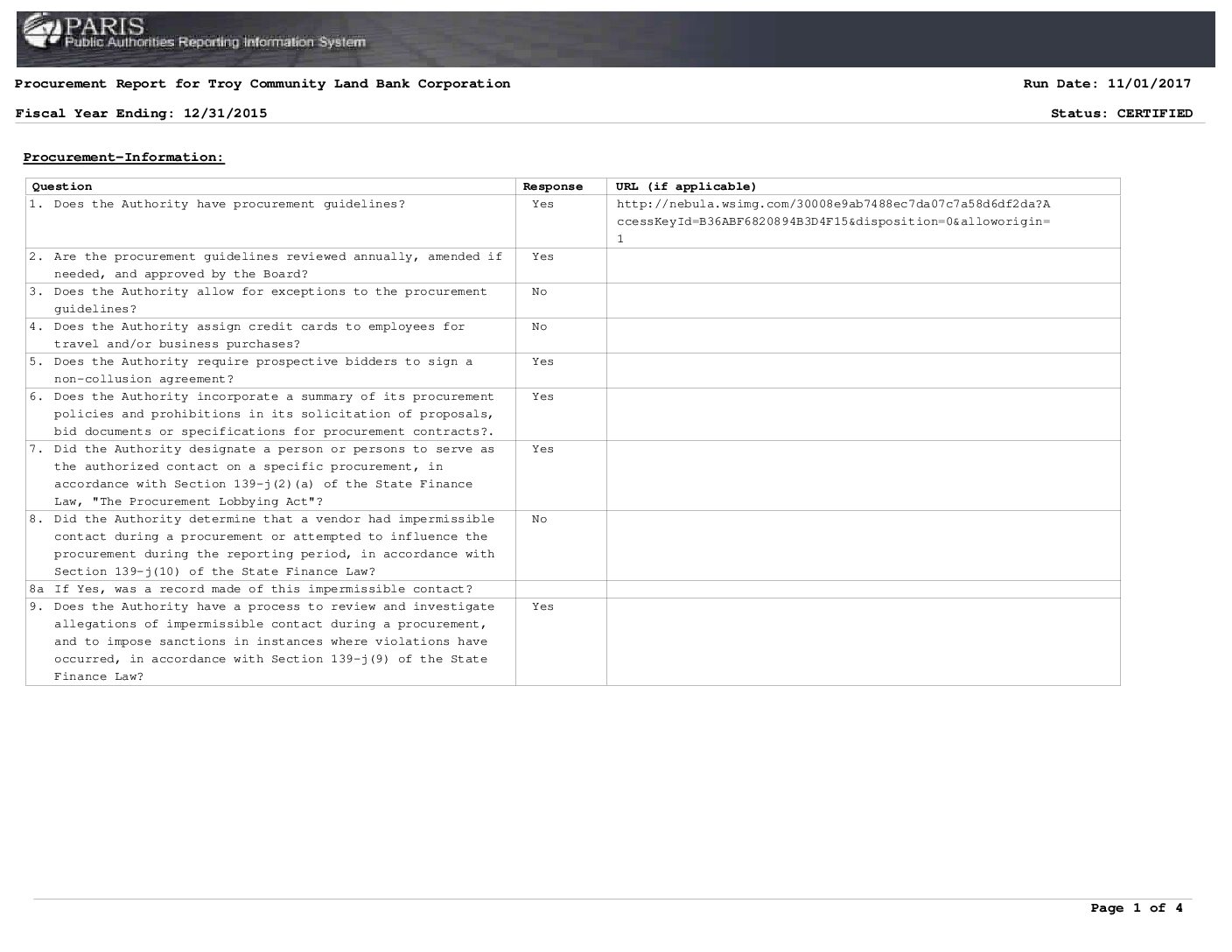This screenshot has width=1232, height=952.
Task: Select question 8a about record of contact
Action: coord(250,589)
